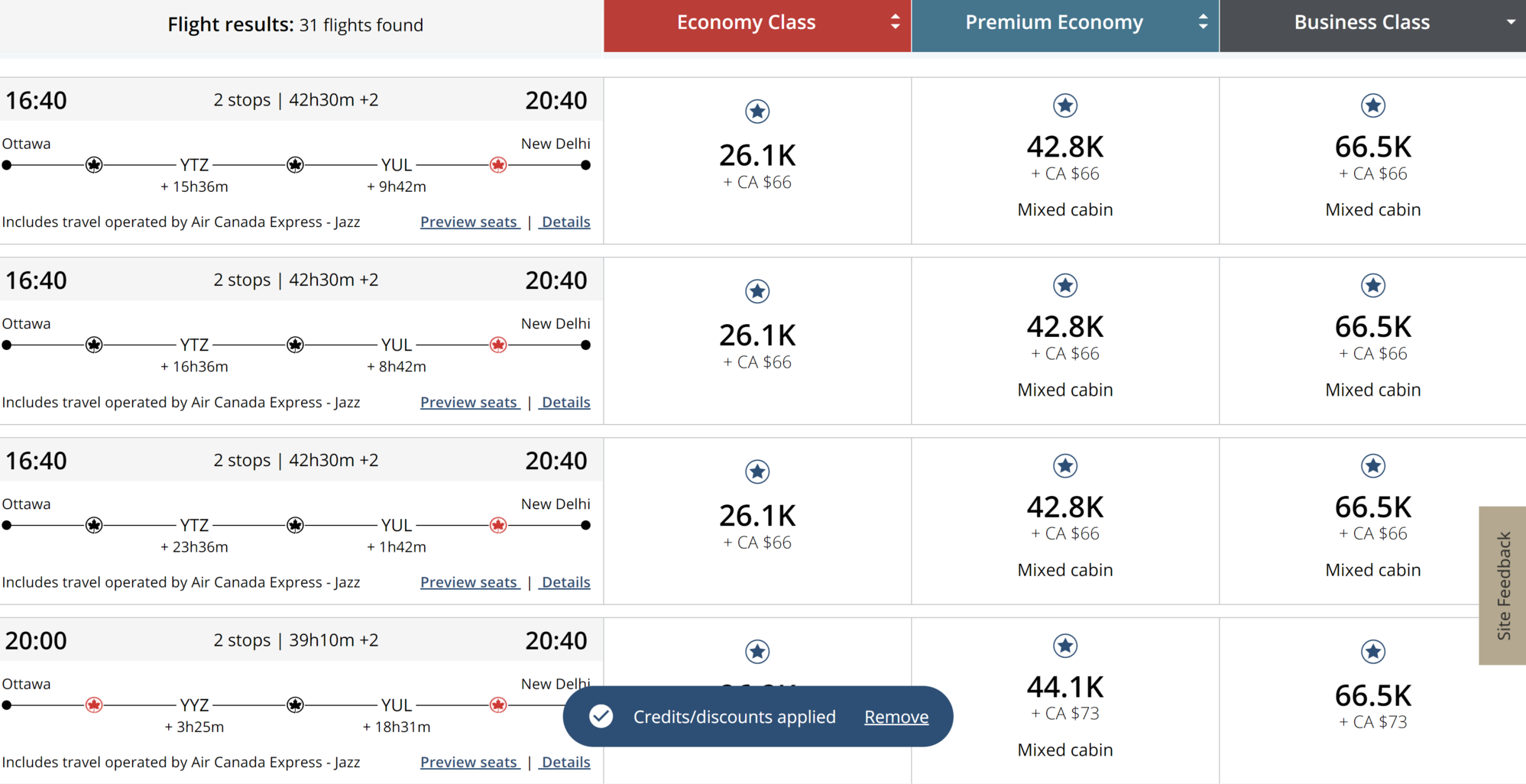Image resolution: width=1526 pixels, height=784 pixels.
Task: Remove applied credits and discounts
Action: click(x=896, y=717)
